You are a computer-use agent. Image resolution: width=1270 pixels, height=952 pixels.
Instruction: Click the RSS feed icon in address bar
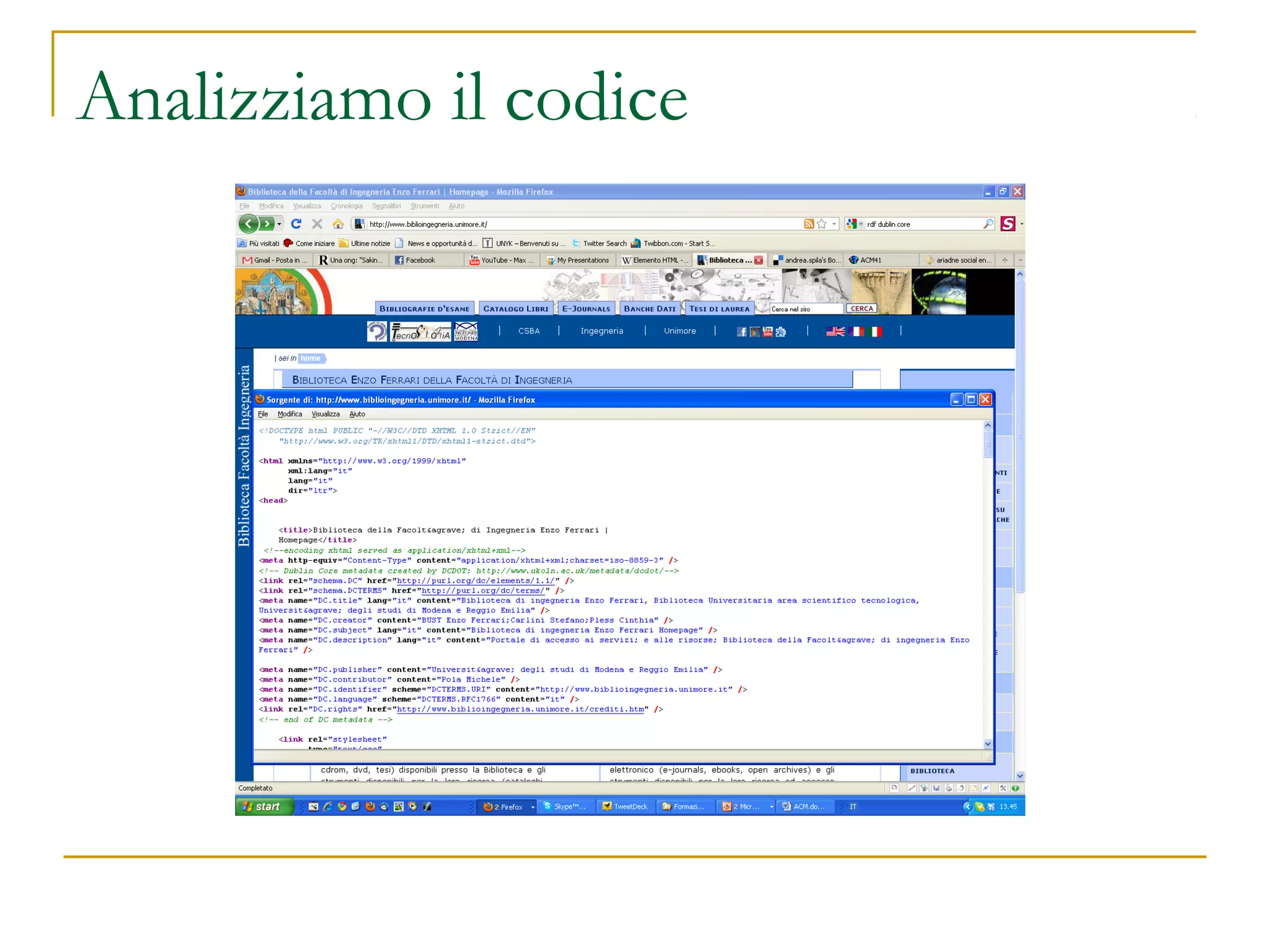[809, 224]
